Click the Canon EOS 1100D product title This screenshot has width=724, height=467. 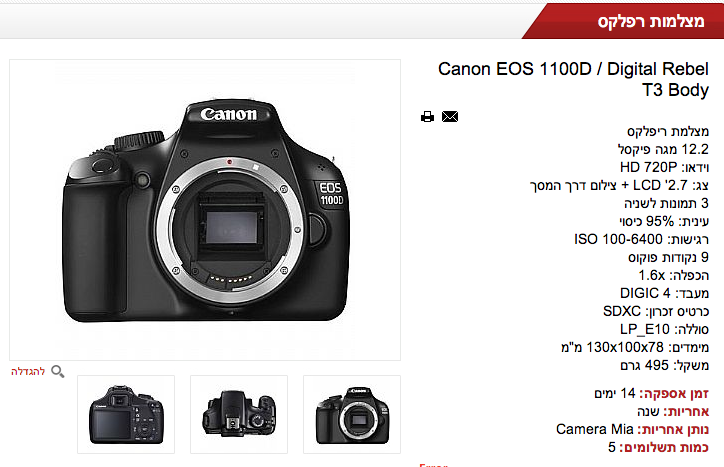coord(573,79)
